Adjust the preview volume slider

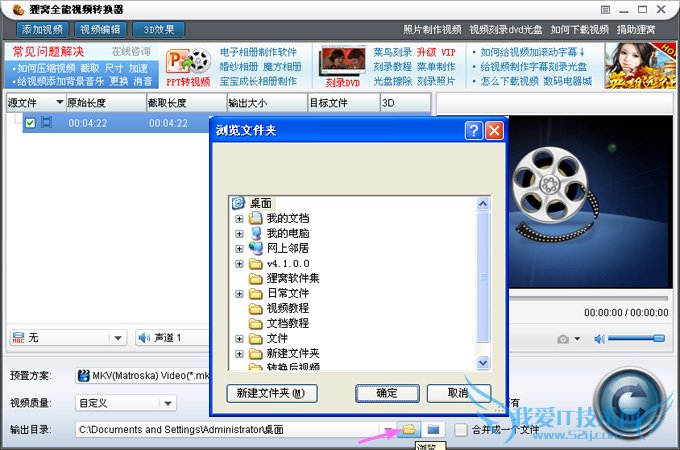click(636, 338)
